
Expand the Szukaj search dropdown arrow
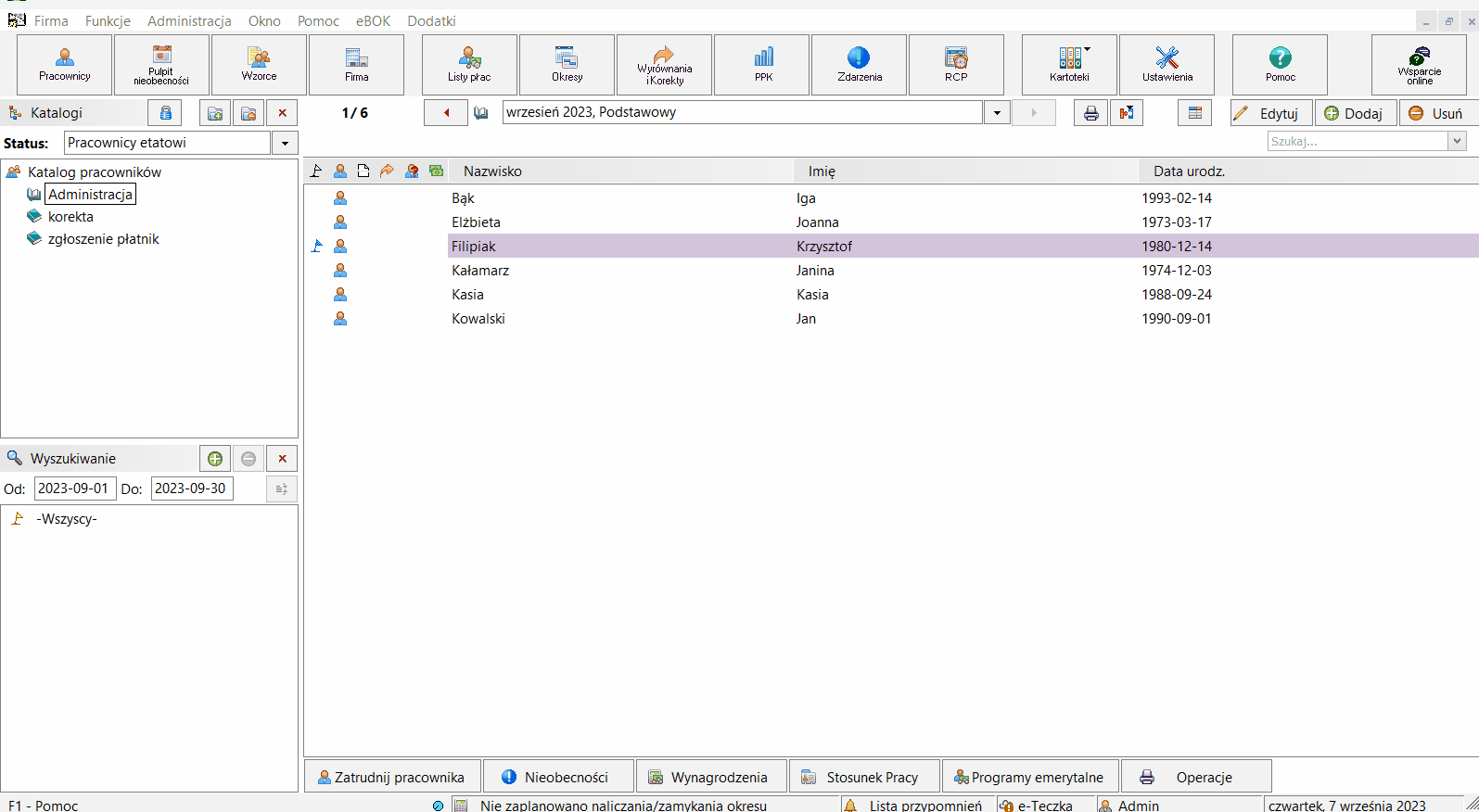(x=1458, y=141)
